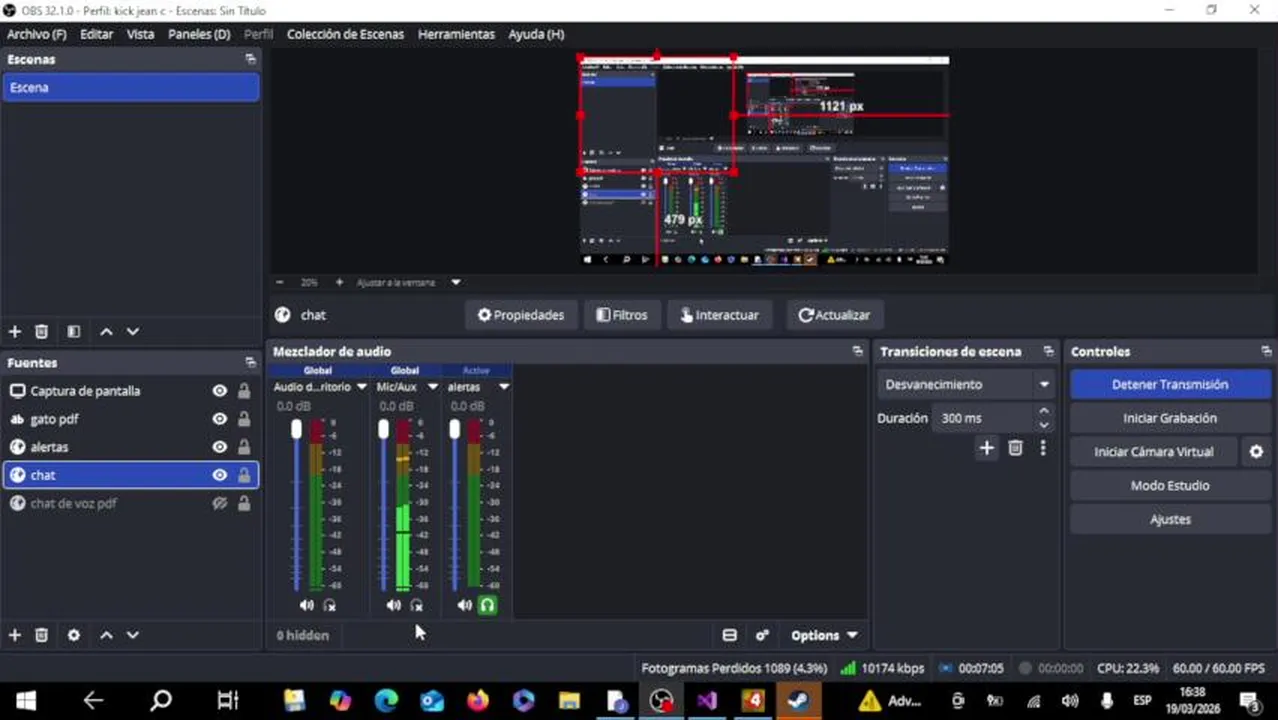Switch audio mixer layout icon
Screen dimensions: 1278x720
coord(729,635)
